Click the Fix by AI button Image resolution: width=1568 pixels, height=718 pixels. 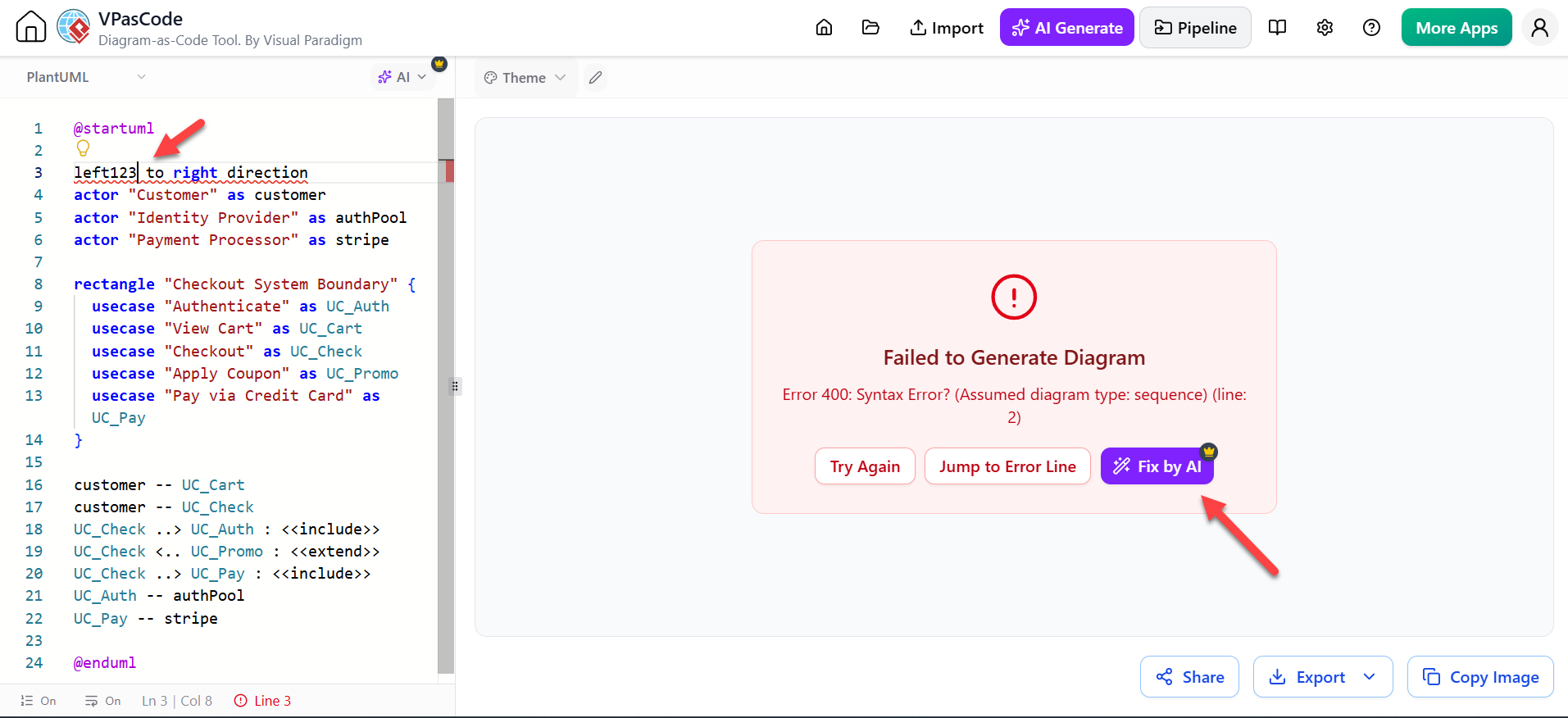[1157, 466]
